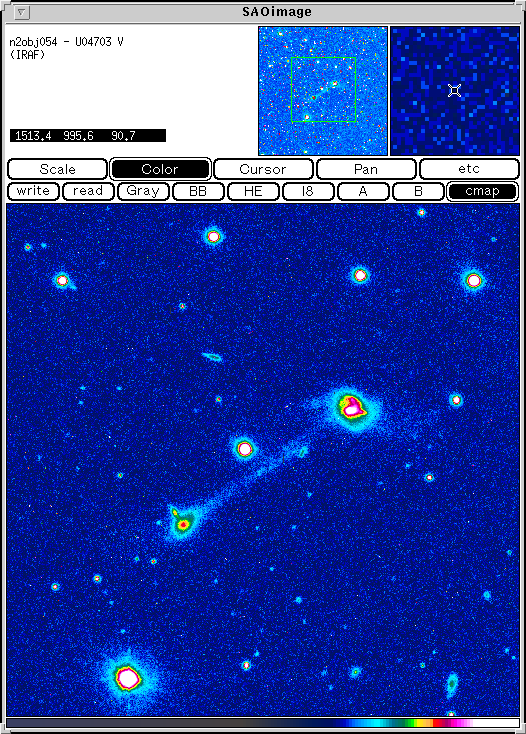This screenshot has height=734, width=526.
Task: Select the BB colormap
Action: [x=198, y=191]
